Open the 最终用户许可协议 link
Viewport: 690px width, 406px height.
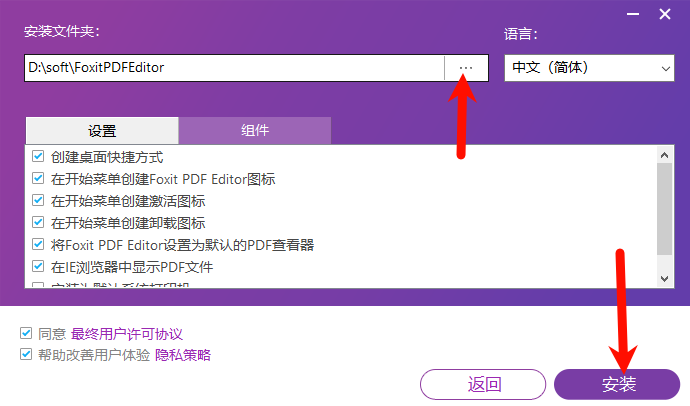pyautogui.click(x=127, y=334)
